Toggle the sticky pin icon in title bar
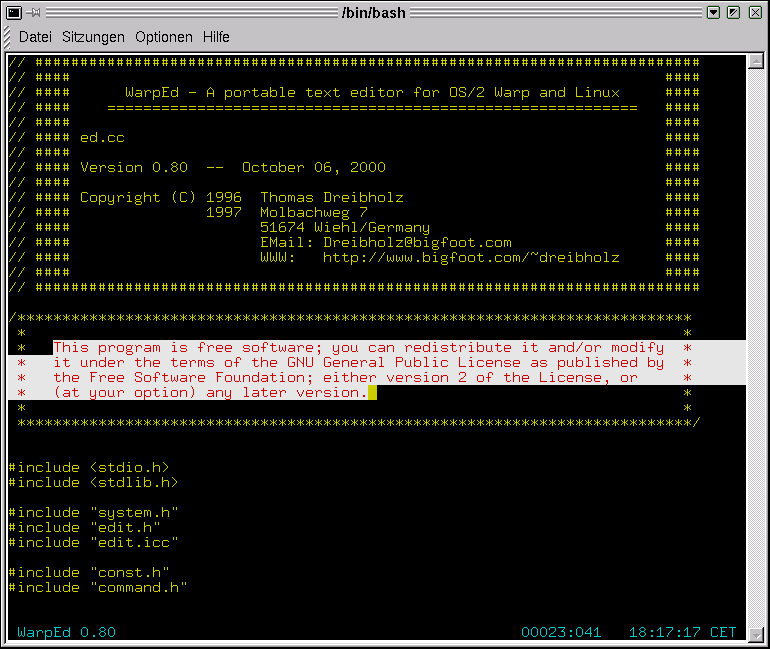 pos(33,12)
